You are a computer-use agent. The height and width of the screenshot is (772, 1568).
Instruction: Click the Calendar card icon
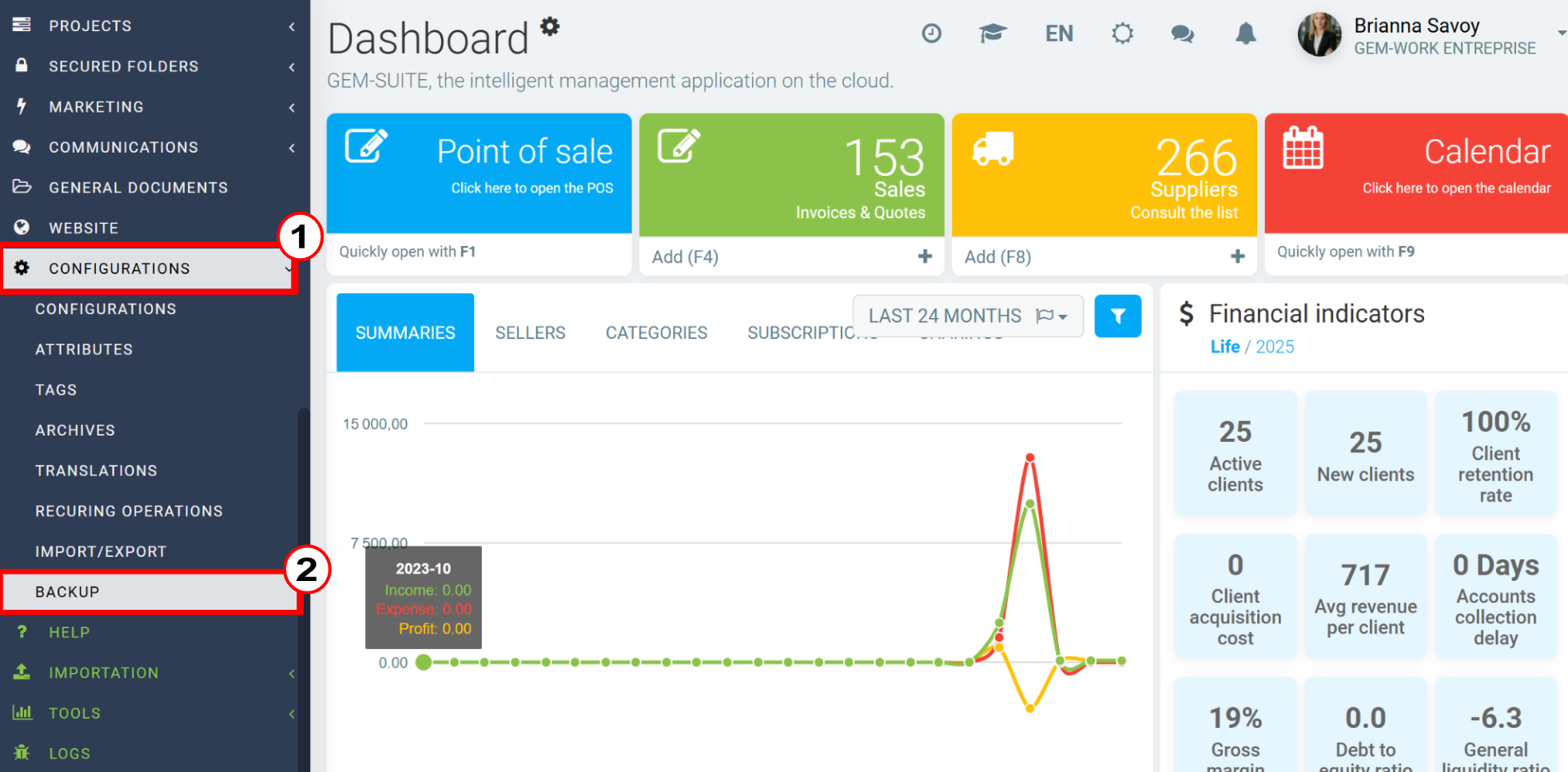coord(1303,148)
